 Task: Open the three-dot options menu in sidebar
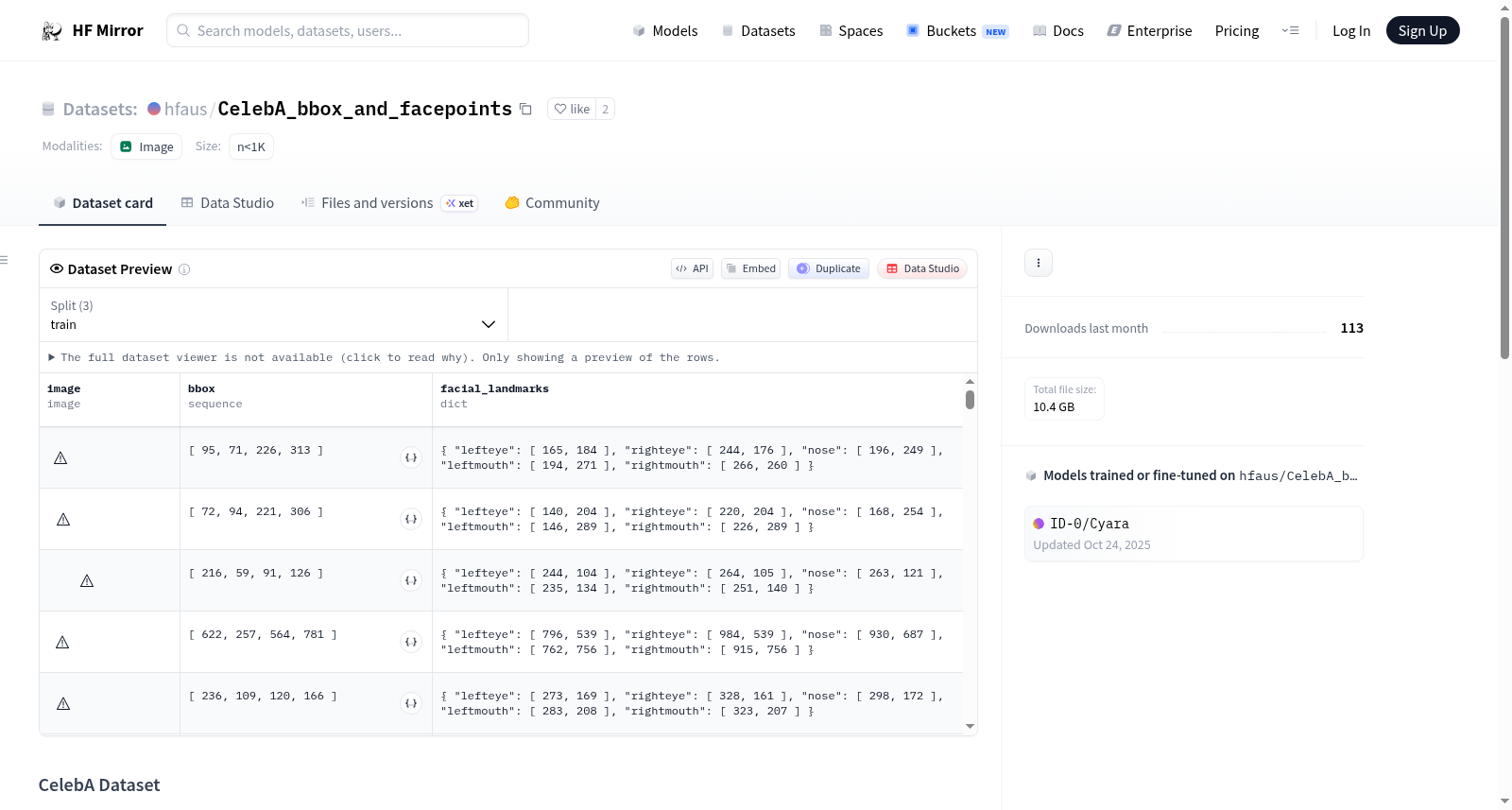[x=1039, y=263]
